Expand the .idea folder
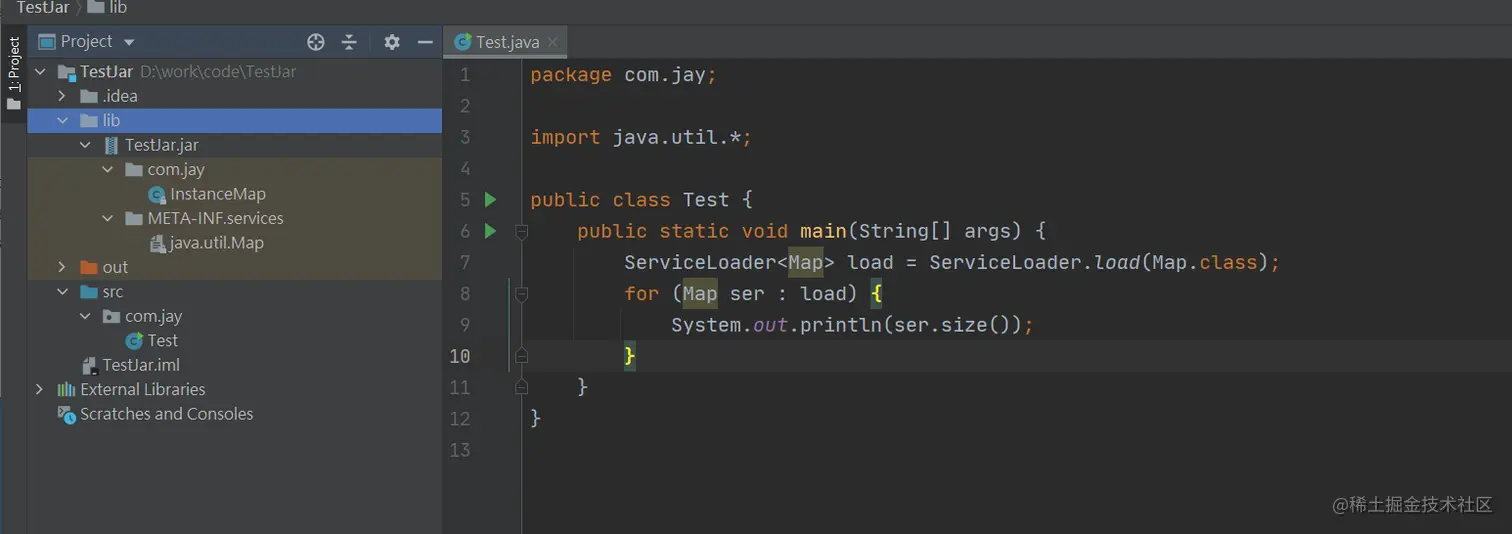The width and height of the screenshot is (1512, 534). [62, 96]
